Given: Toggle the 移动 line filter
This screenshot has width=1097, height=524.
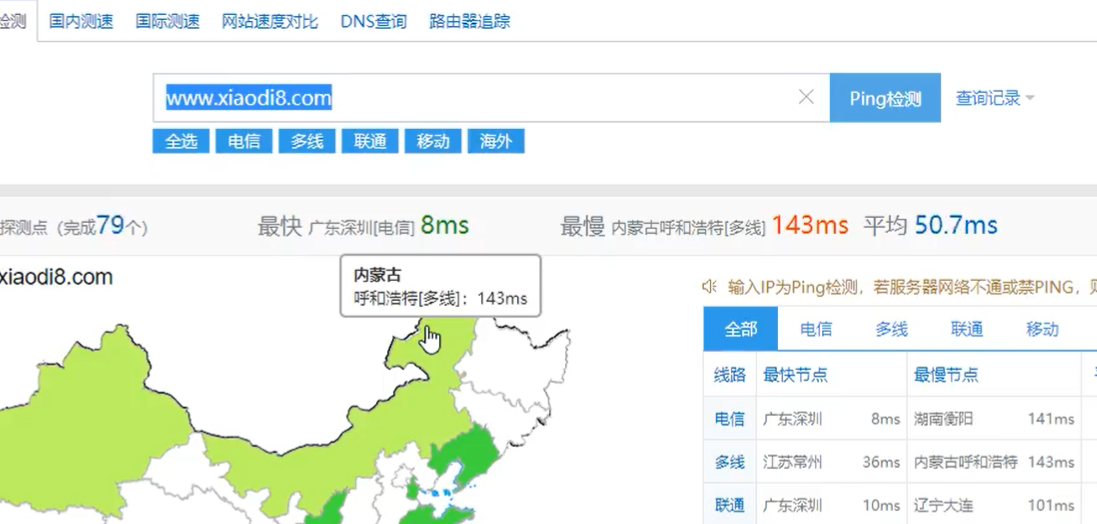Looking at the screenshot, I should point(433,141).
